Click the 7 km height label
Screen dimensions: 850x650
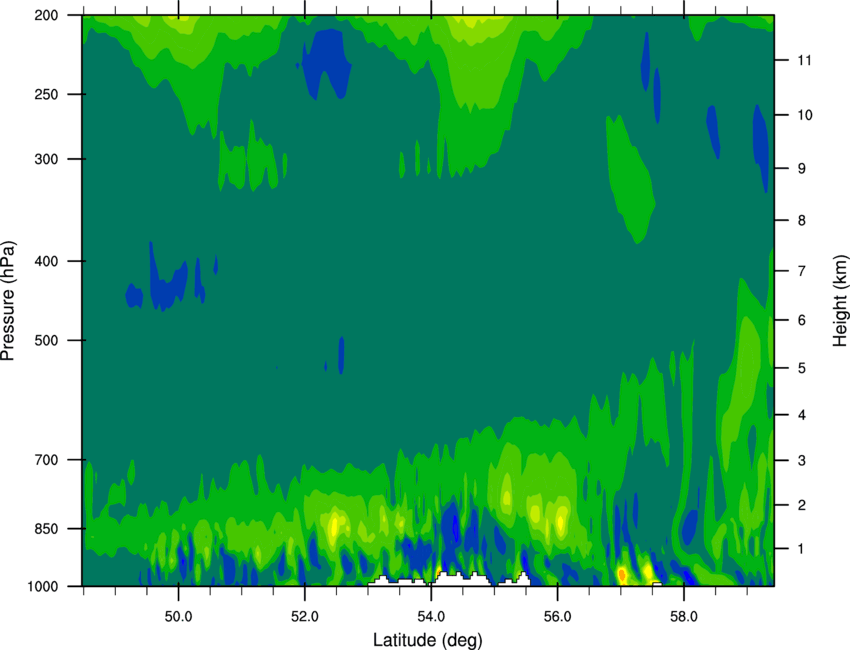point(802,271)
